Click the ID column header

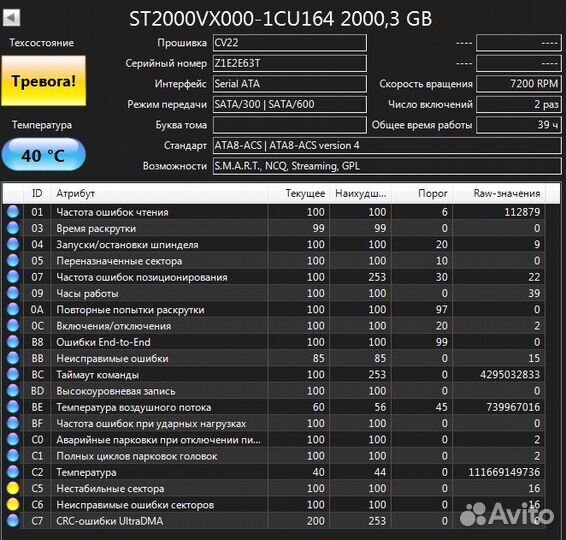(37, 193)
